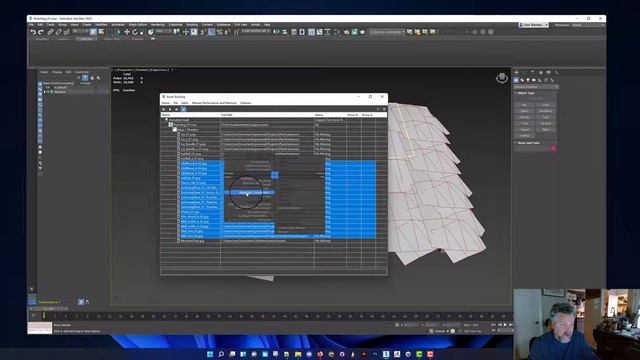Click the Plane primitive button

[546, 129]
